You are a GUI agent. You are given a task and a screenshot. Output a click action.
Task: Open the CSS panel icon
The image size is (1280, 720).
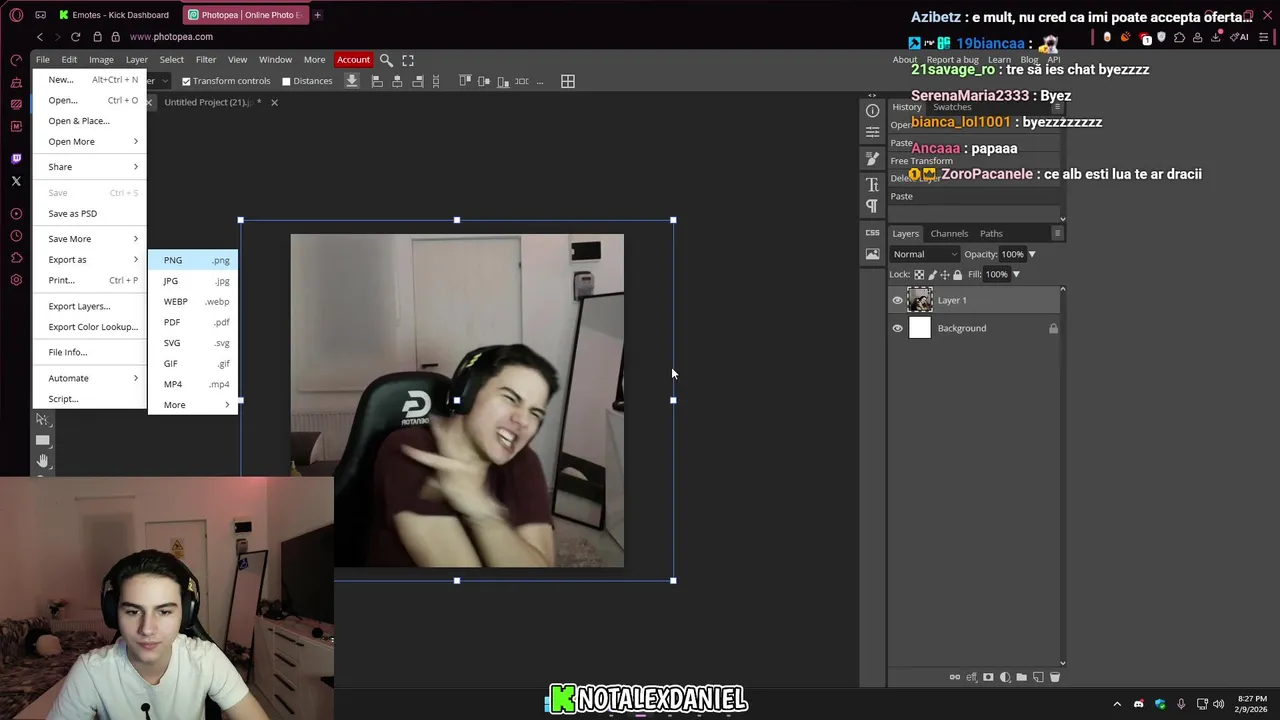(872, 232)
